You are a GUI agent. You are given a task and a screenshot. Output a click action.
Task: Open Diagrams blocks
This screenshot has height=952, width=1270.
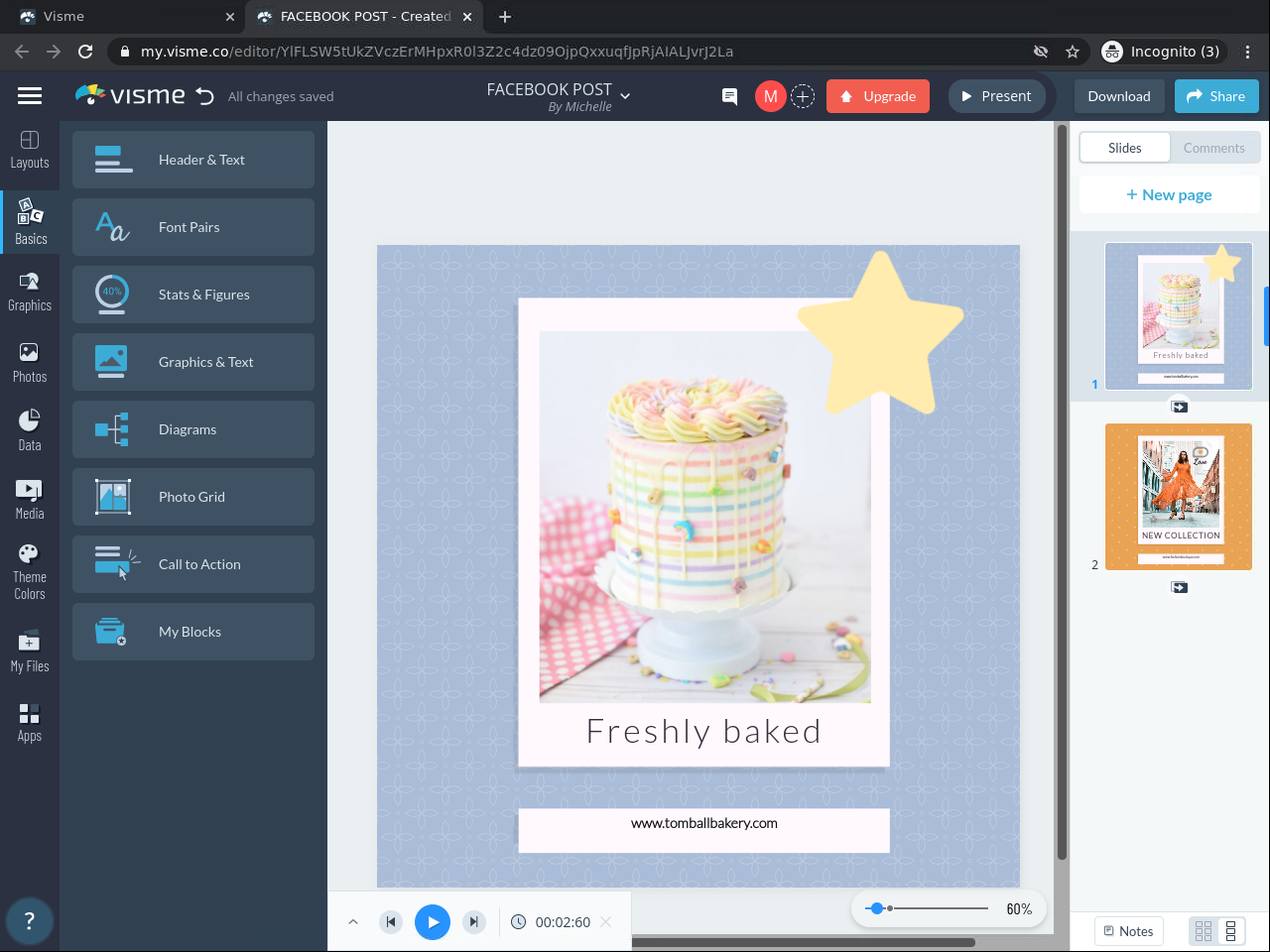(193, 429)
